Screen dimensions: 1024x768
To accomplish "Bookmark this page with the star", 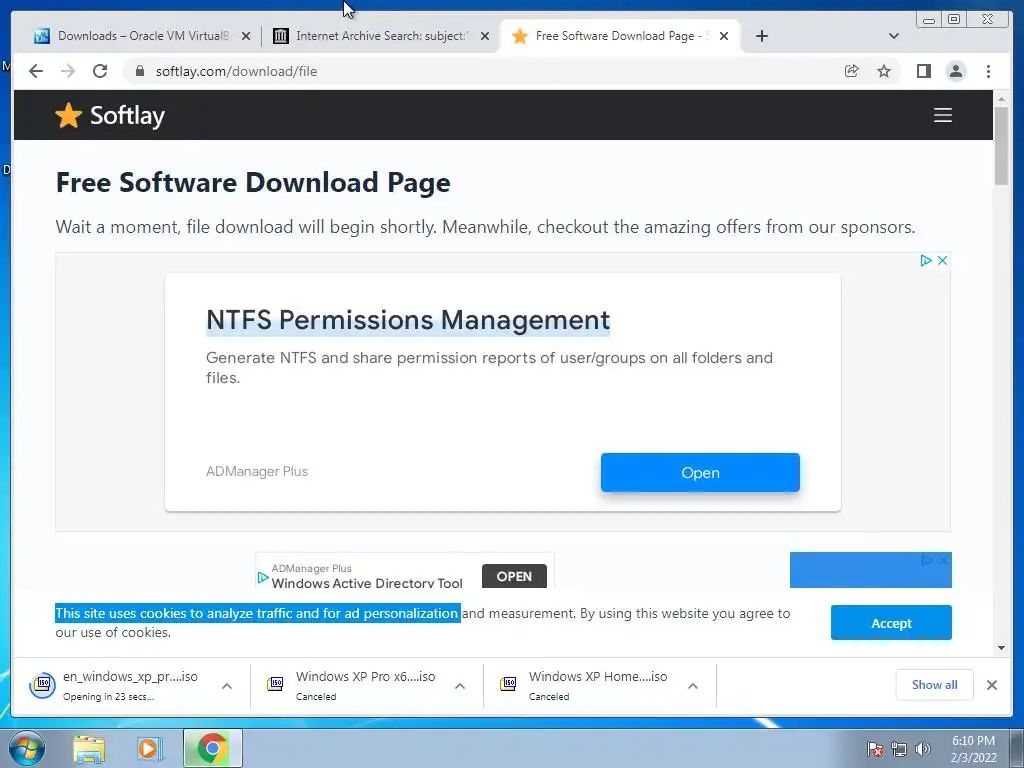I will pos(884,71).
